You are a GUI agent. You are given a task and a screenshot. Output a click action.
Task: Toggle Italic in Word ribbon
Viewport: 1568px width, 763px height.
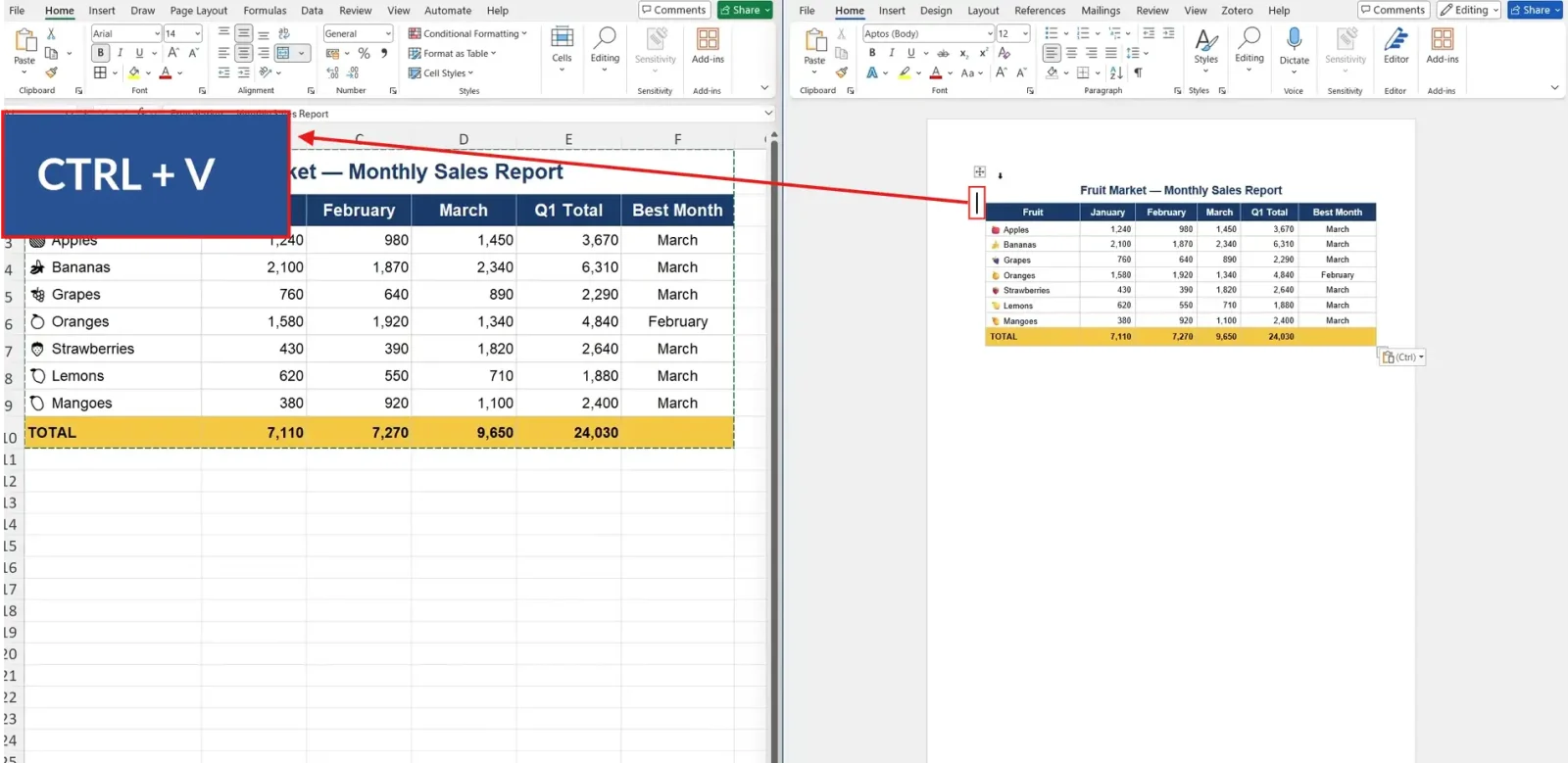892,53
